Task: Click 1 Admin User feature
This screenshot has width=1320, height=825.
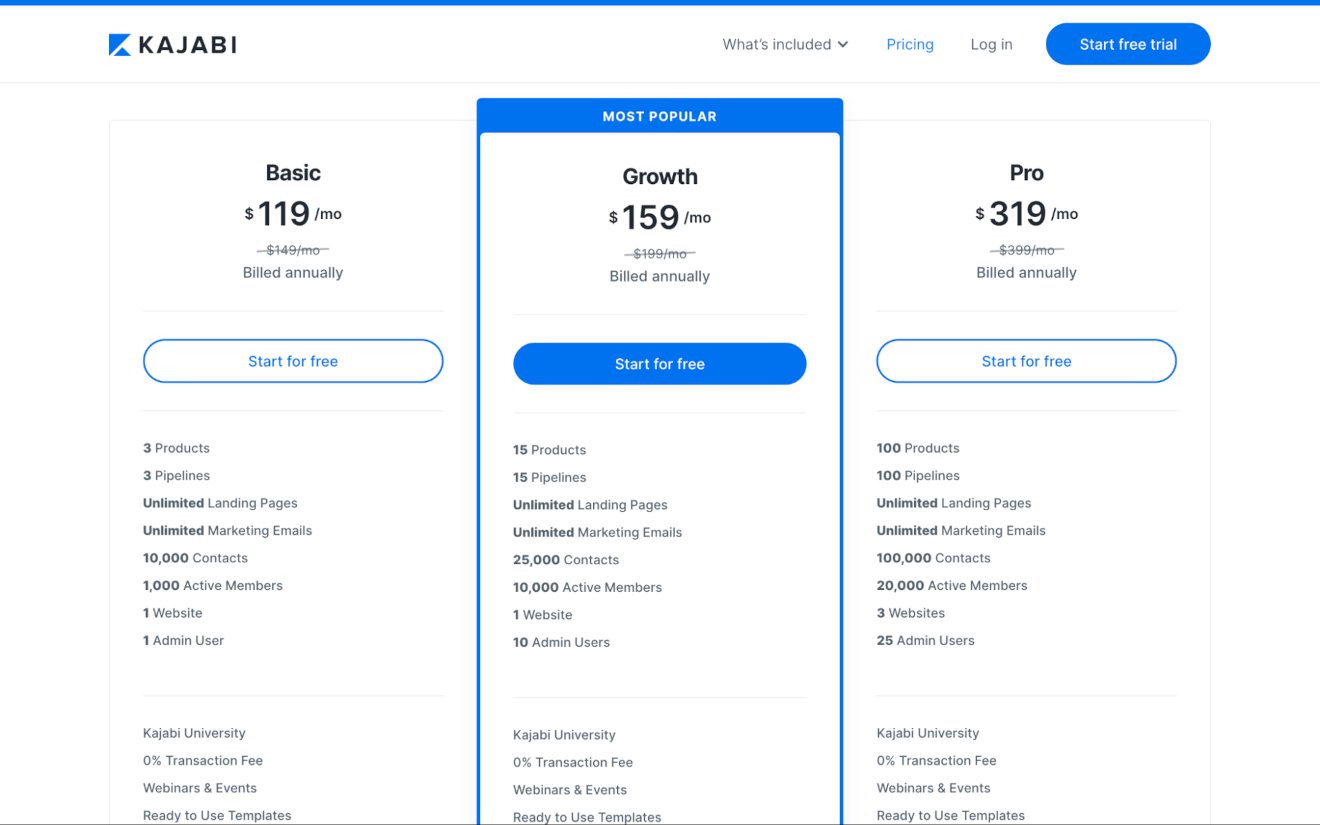Action: [x=183, y=641]
